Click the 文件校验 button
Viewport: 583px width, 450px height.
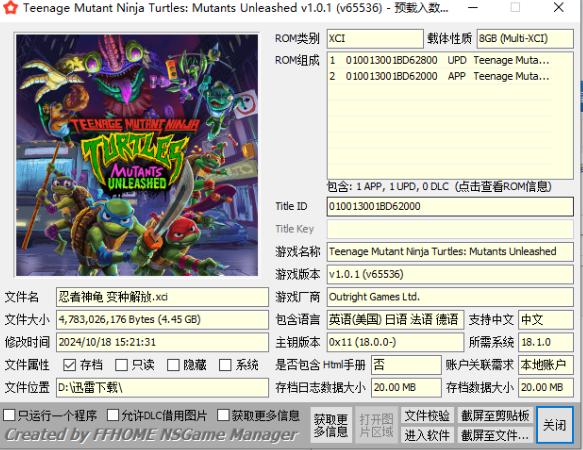point(427,415)
